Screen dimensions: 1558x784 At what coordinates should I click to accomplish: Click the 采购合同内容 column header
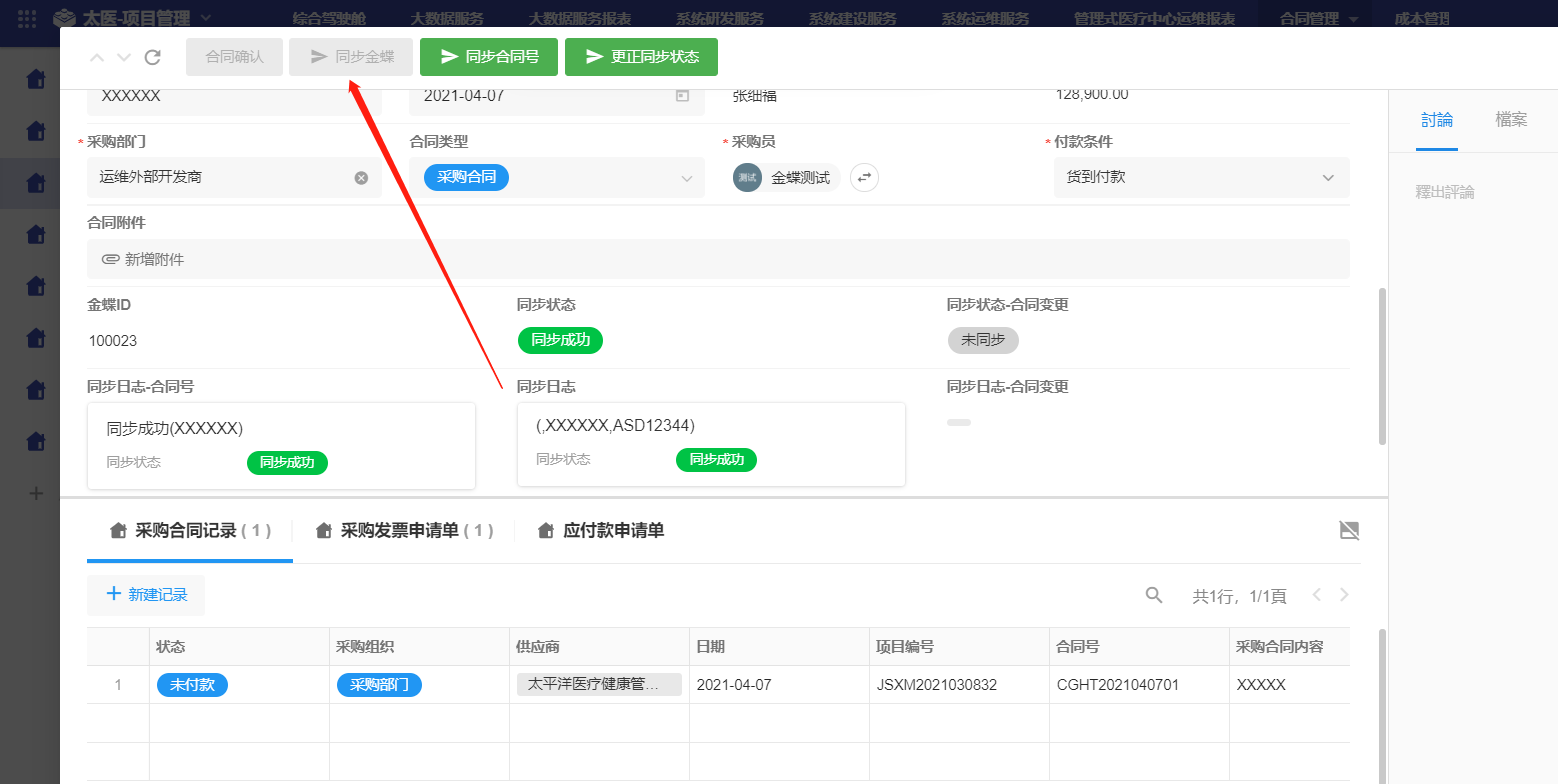click(x=1290, y=647)
